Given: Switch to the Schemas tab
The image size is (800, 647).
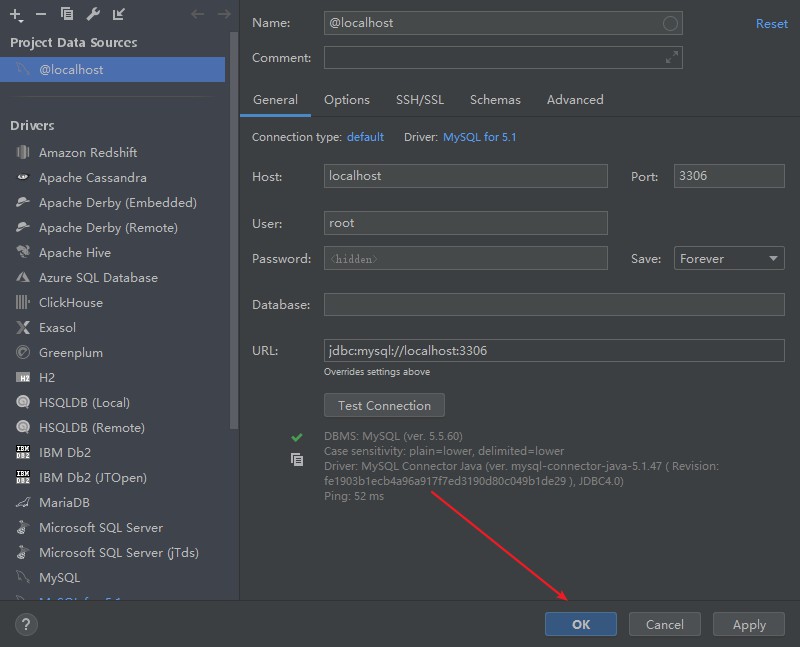Looking at the screenshot, I should [x=494, y=99].
